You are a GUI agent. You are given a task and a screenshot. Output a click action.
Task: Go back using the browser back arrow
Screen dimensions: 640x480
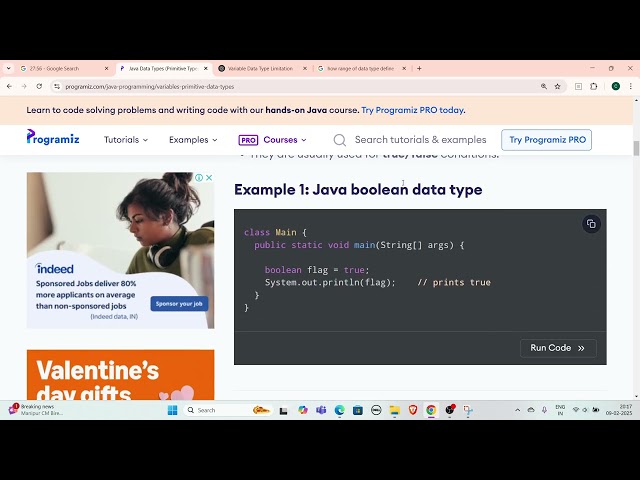[x=9, y=87]
